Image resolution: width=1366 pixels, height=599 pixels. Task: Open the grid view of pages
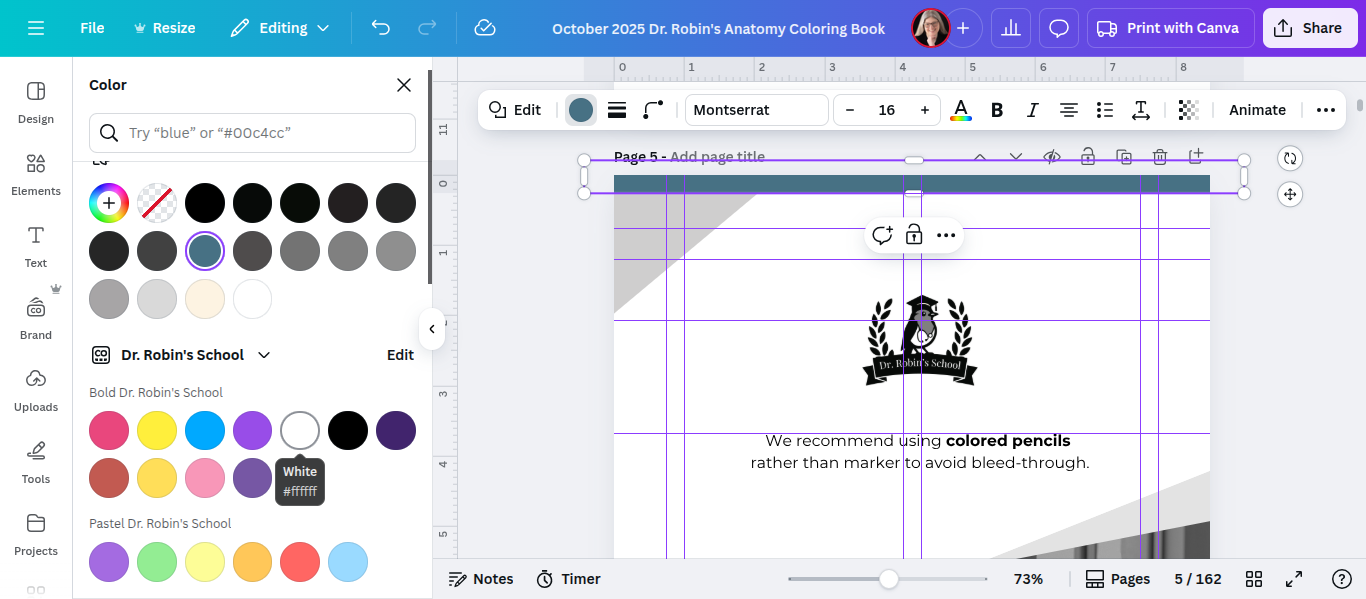(x=1254, y=579)
